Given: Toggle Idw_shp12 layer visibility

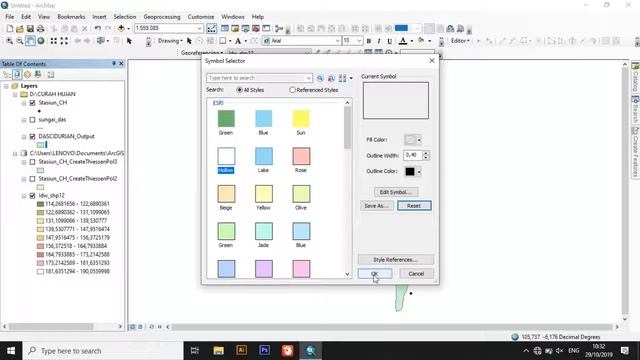Looking at the screenshot, I should 33,196.
